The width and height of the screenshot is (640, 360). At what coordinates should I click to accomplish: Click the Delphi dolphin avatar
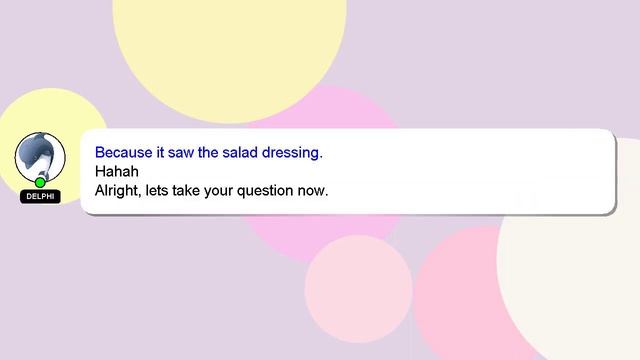(40, 157)
